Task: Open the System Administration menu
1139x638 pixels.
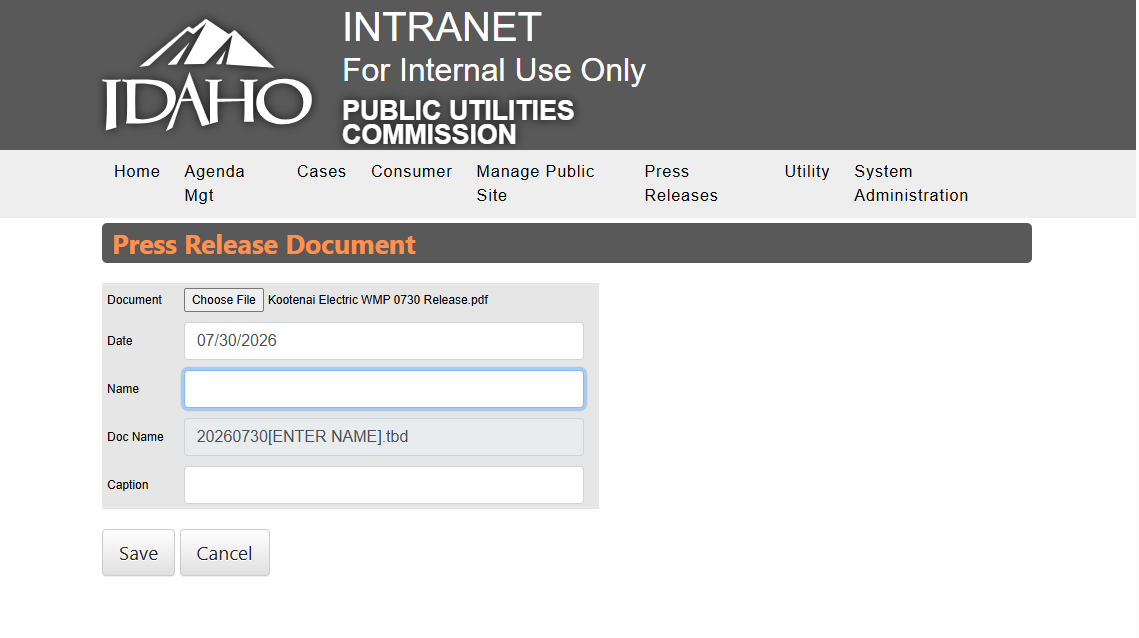Action: pyautogui.click(x=911, y=183)
